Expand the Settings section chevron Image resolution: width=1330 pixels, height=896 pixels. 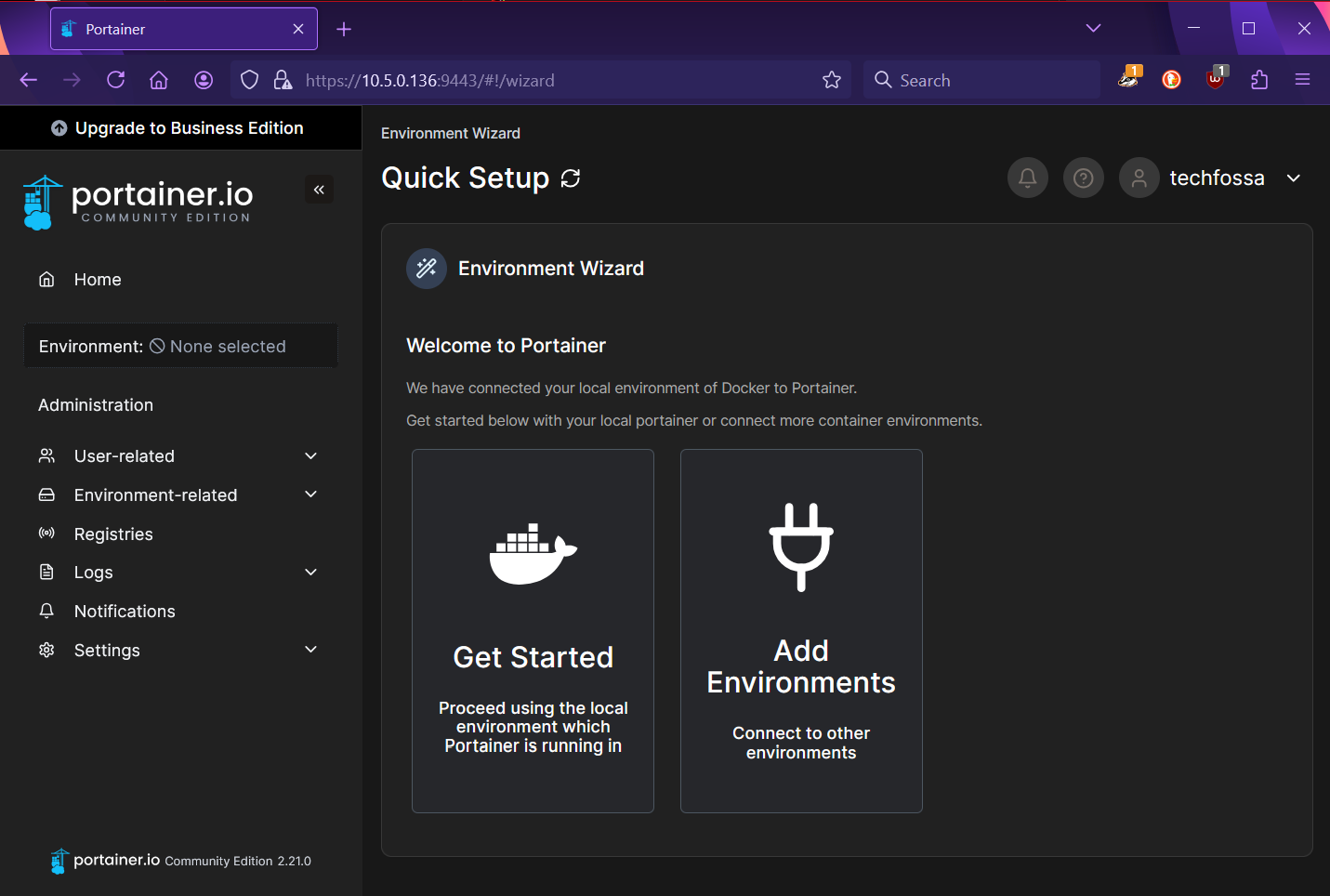[310, 650]
